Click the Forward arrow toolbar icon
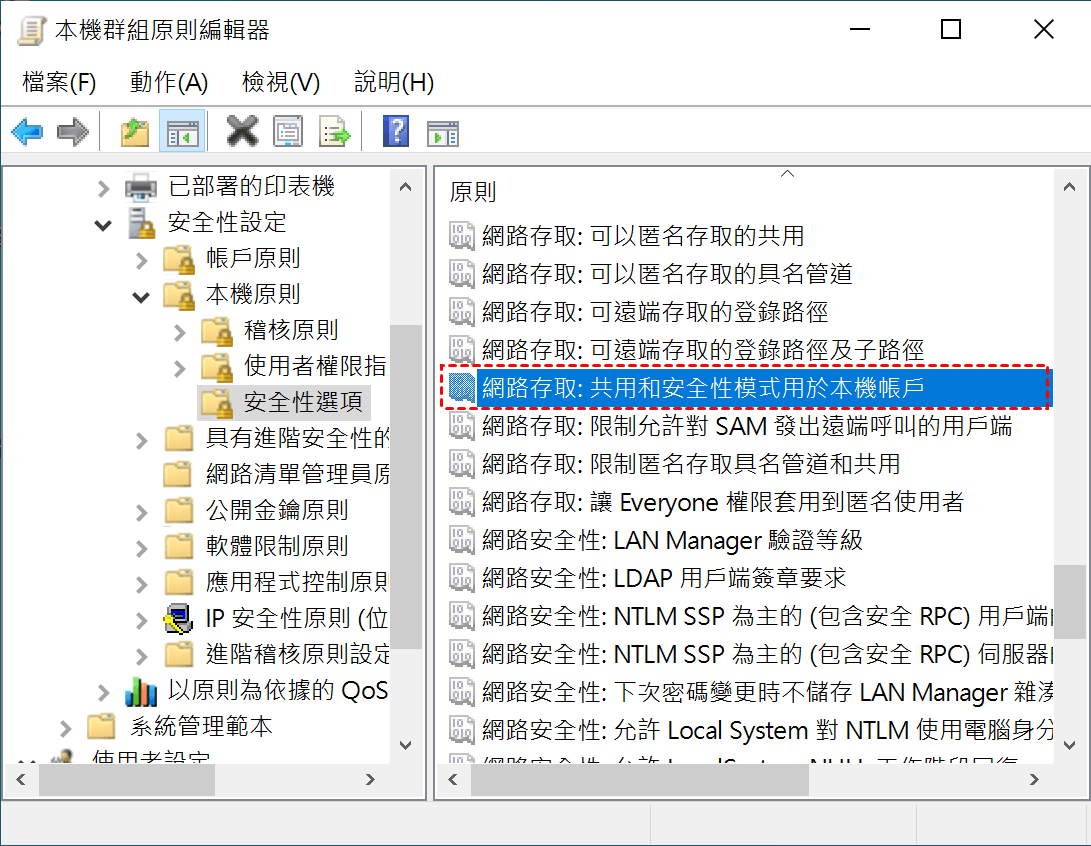This screenshot has width=1091, height=846. click(x=72, y=131)
